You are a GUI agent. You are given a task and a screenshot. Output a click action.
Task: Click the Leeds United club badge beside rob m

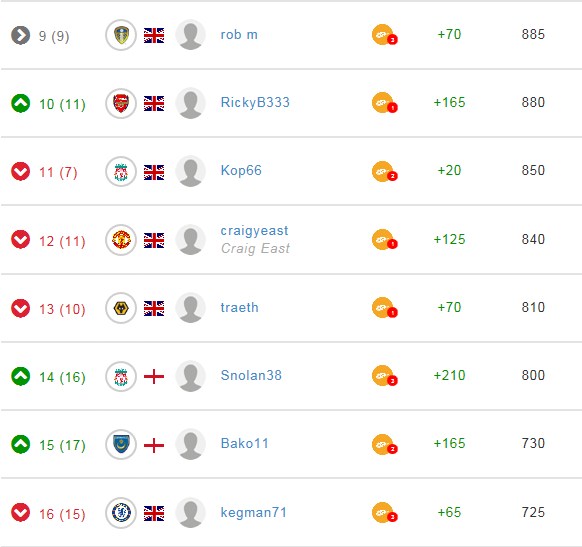click(x=121, y=35)
